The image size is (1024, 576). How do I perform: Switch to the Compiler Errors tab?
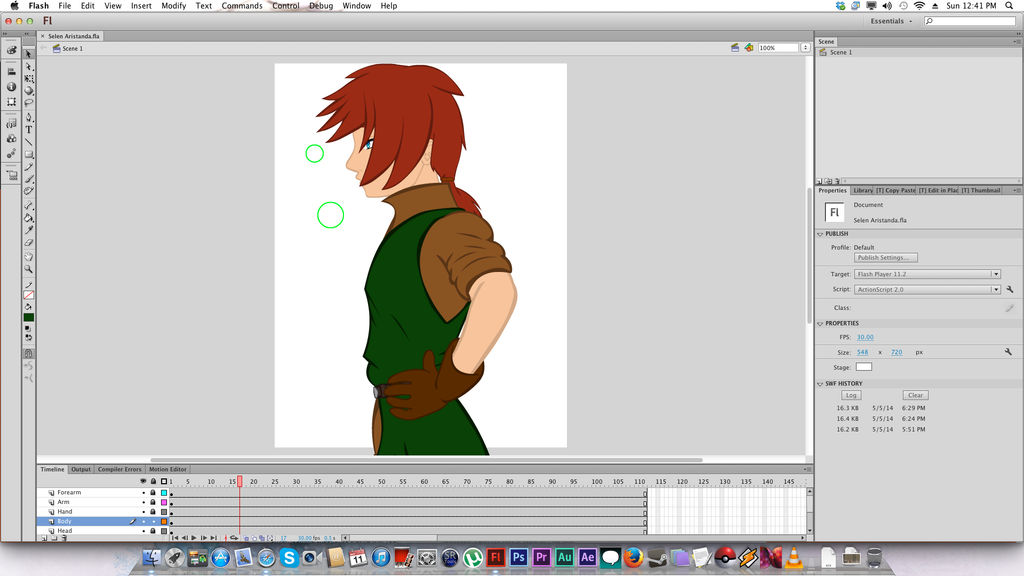point(119,469)
